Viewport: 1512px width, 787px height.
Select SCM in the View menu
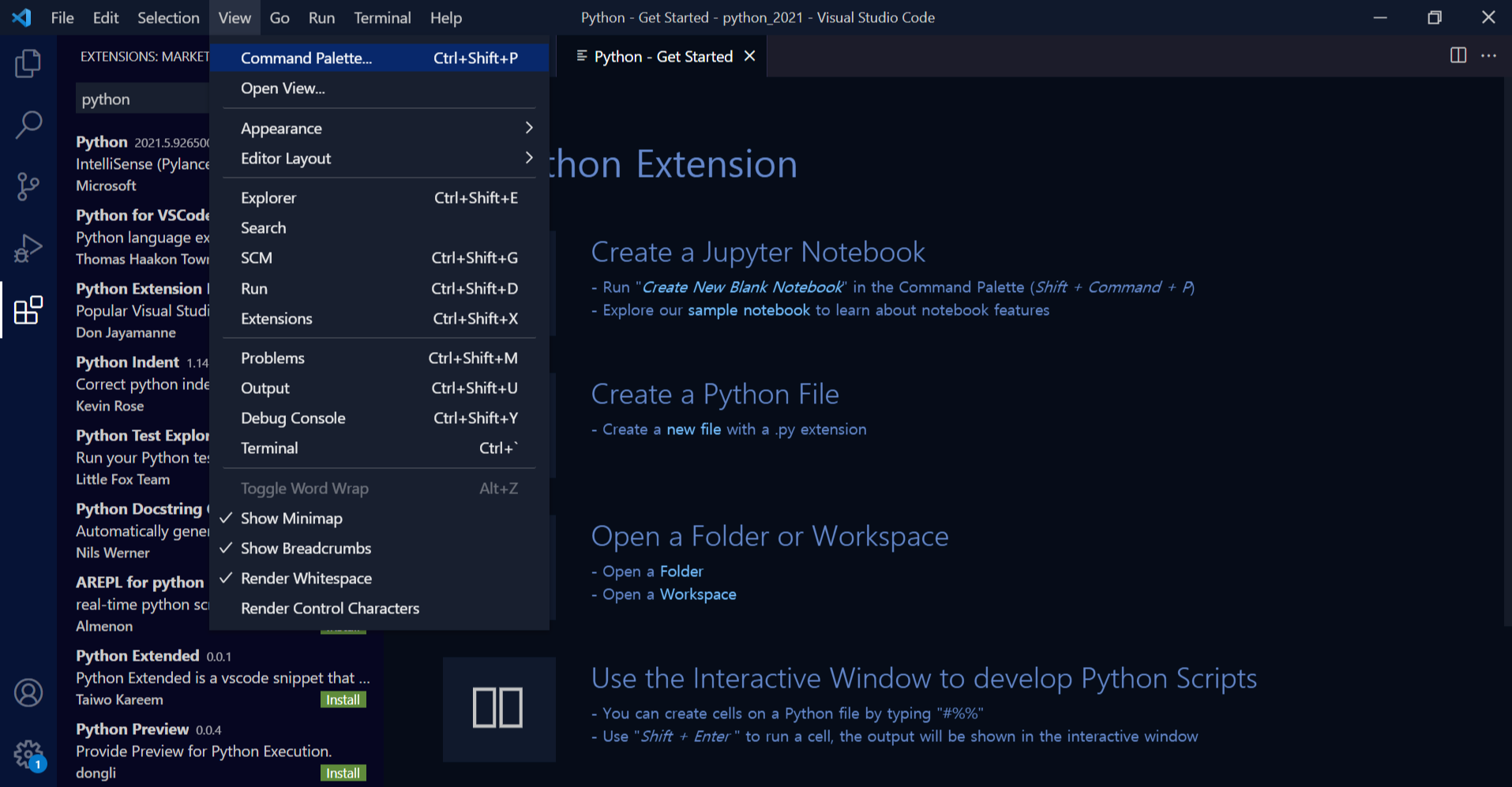pyautogui.click(x=380, y=258)
